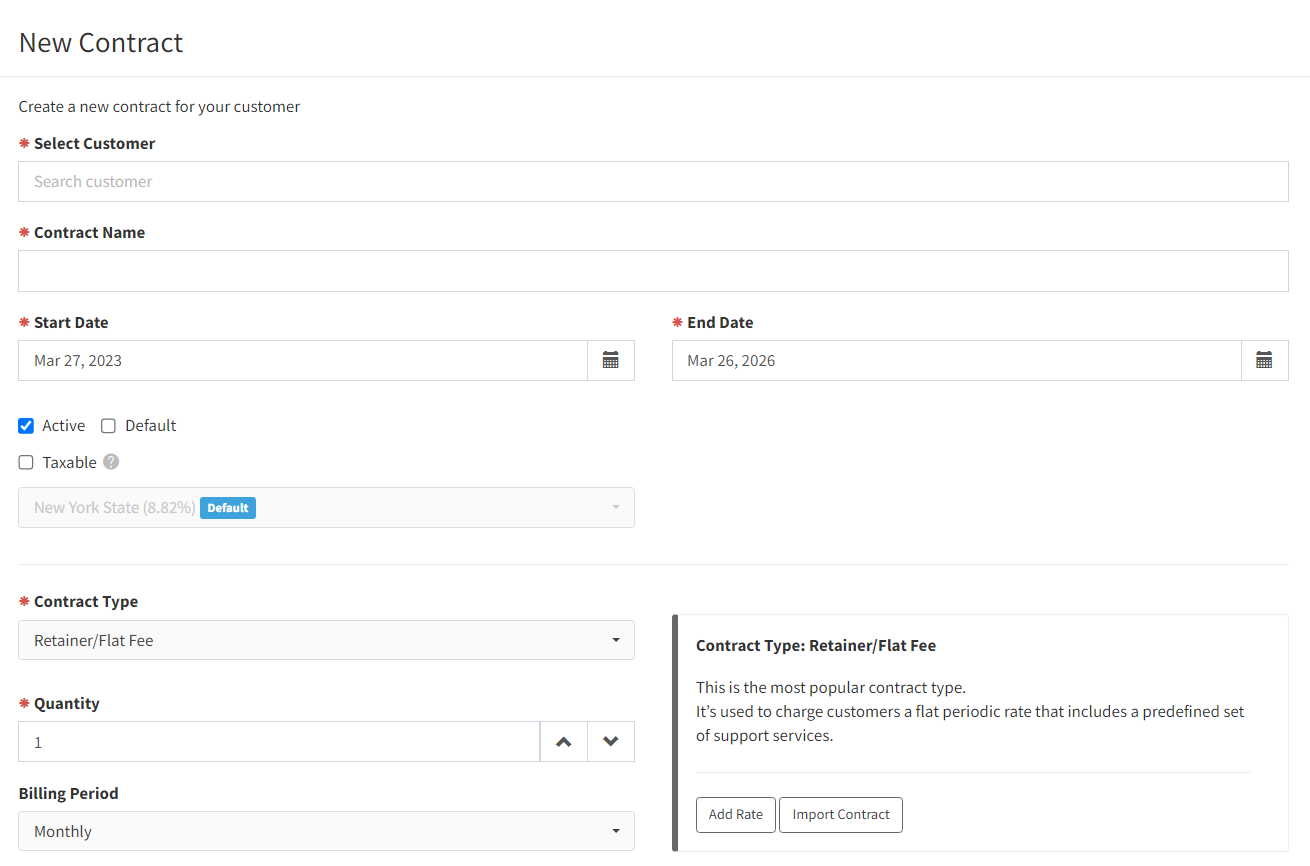
Task: Enable the Default checkbox
Action: [x=109, y=426]
